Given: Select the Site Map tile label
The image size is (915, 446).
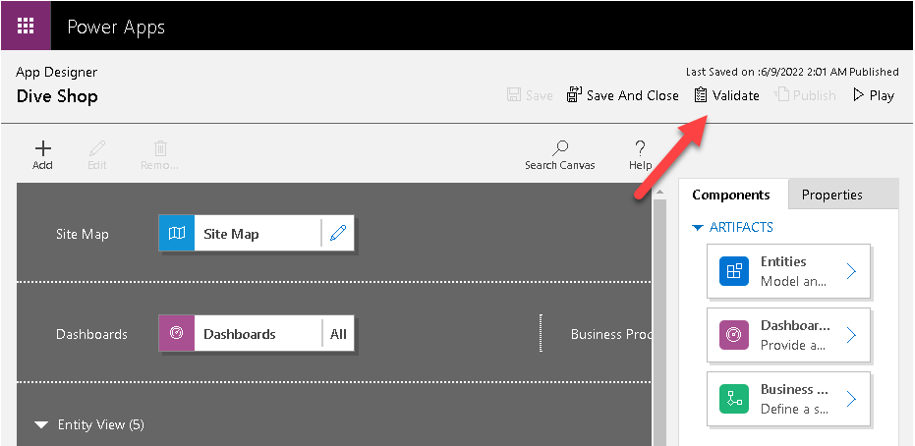Looking at the screenshot, I should [x=231, y=234].
